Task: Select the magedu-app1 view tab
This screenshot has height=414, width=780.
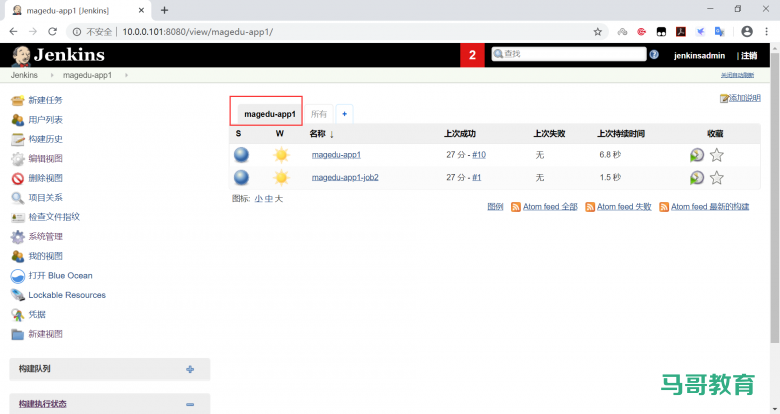Action: tap(270, 114)
